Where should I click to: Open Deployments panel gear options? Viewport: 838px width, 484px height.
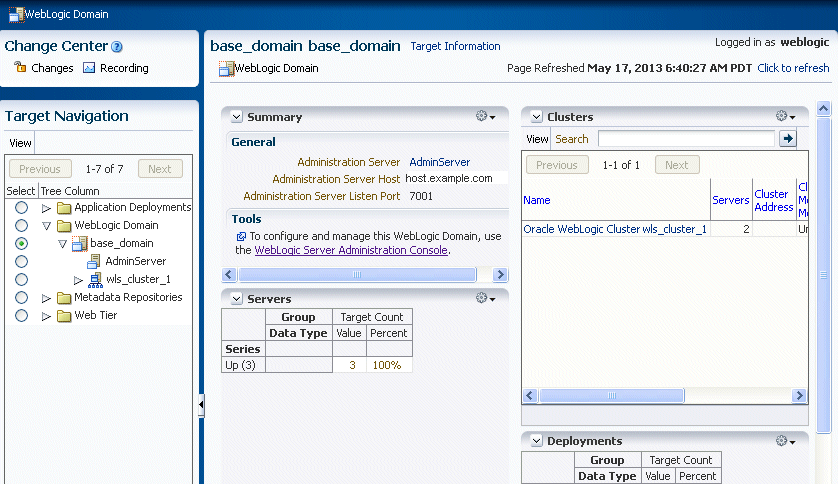point(785,441)
